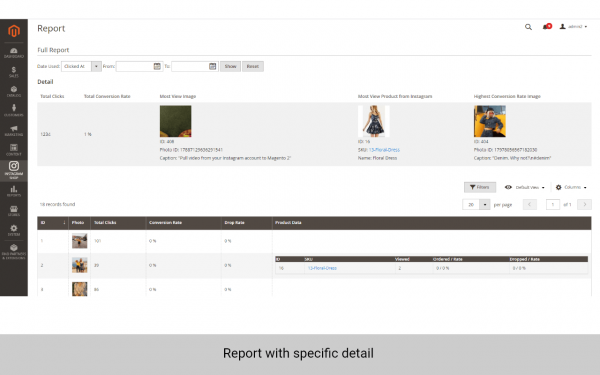Screen dimensions: 600x375
Task: Sort by the Drop Rate column header
Action: (x=247, y=223)
